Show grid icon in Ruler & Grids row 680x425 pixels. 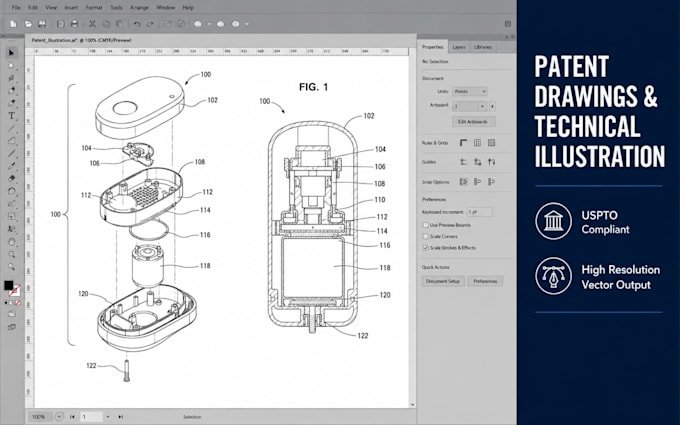pyautogui.click(x=477, y=143)
